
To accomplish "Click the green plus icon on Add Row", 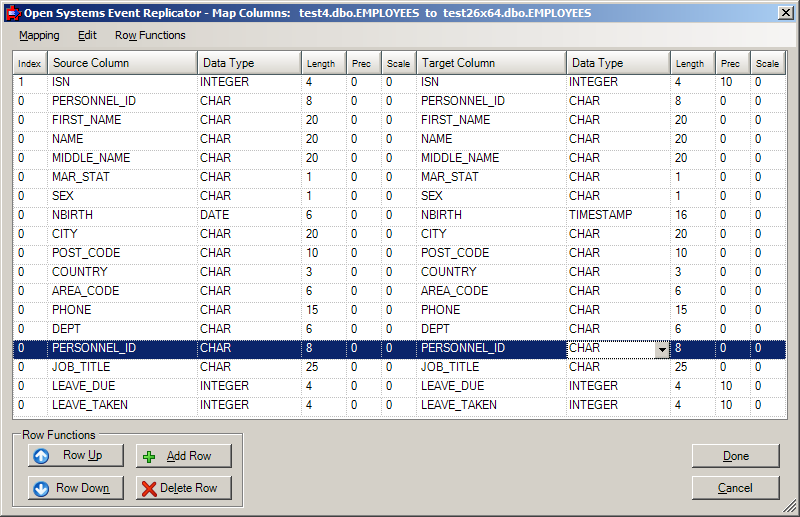I will coord(149,457).
